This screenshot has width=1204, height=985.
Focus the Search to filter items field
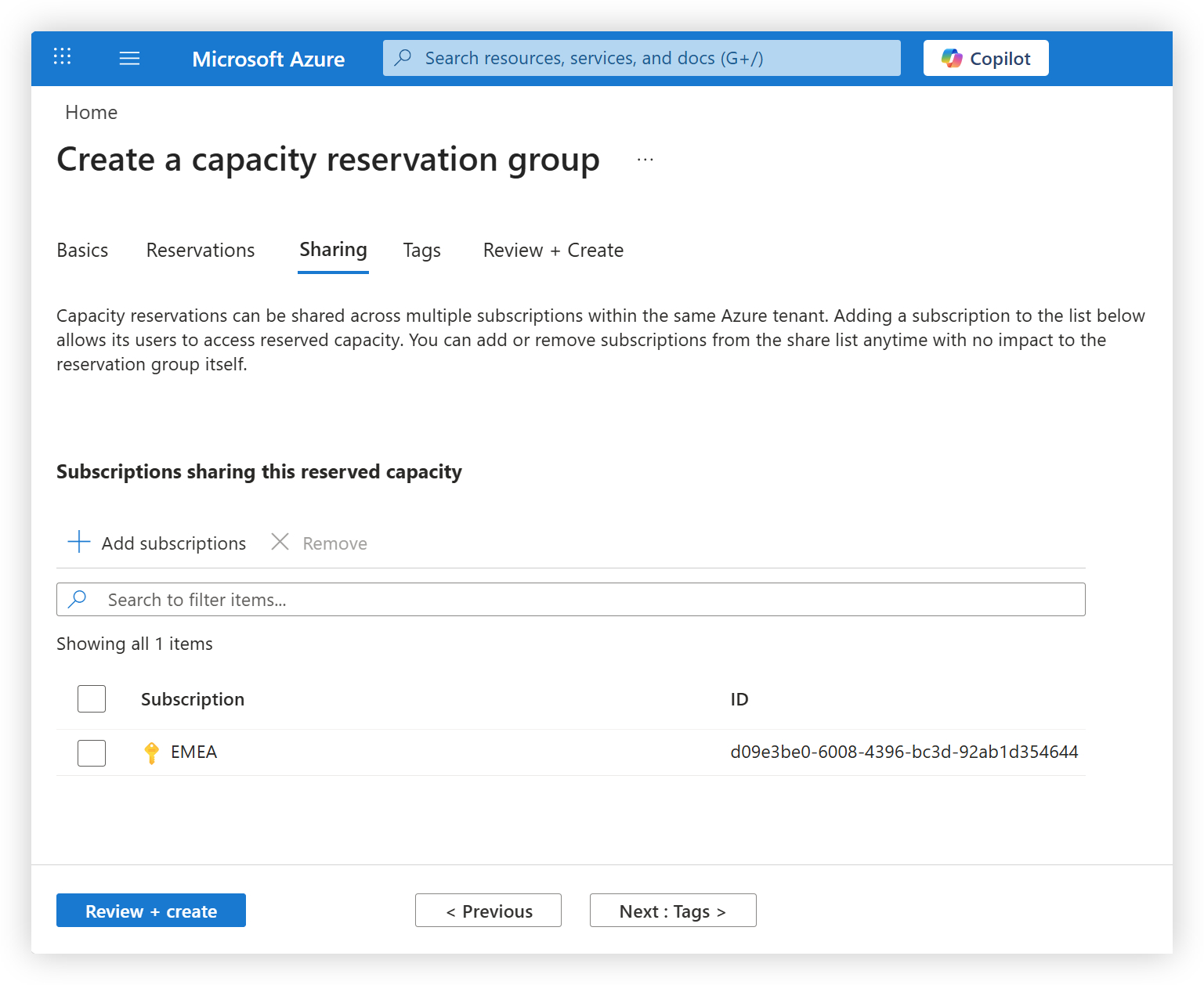(570, 599)
